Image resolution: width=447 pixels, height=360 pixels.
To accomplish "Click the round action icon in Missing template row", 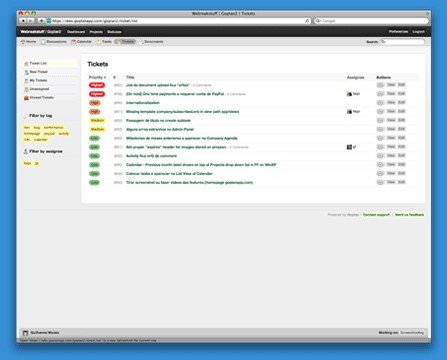I will coord(380,112).
